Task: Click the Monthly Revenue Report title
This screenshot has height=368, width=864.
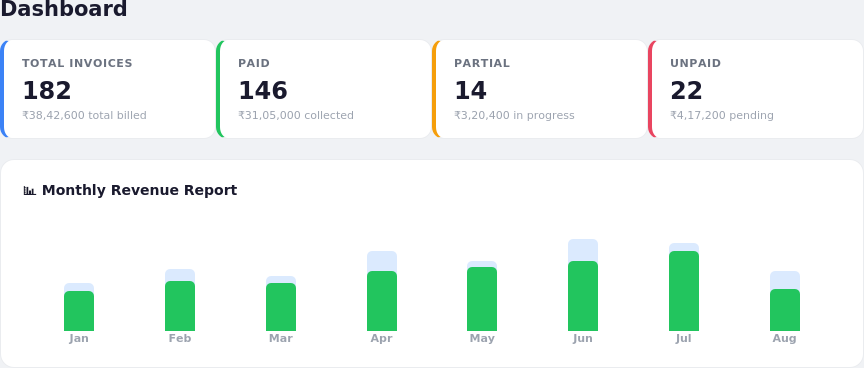Action: coord(139,191)
